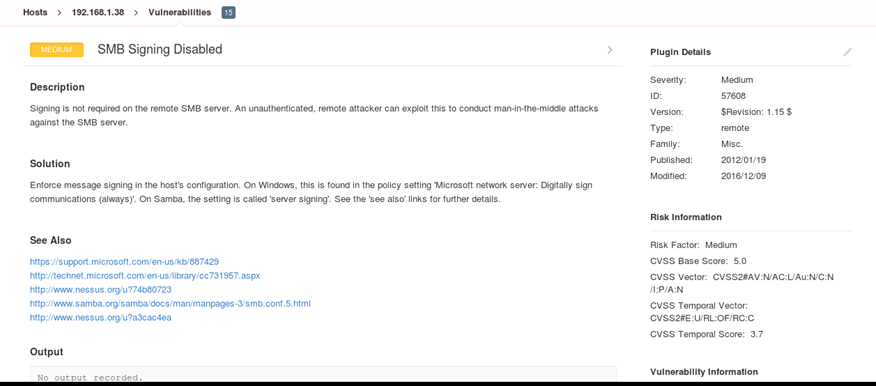Select the Vulnerabilities breadcrumb tab
Image resolution: width=876 pixels, height=386 pixels.
pyautogui.click(x=180, y=12)
